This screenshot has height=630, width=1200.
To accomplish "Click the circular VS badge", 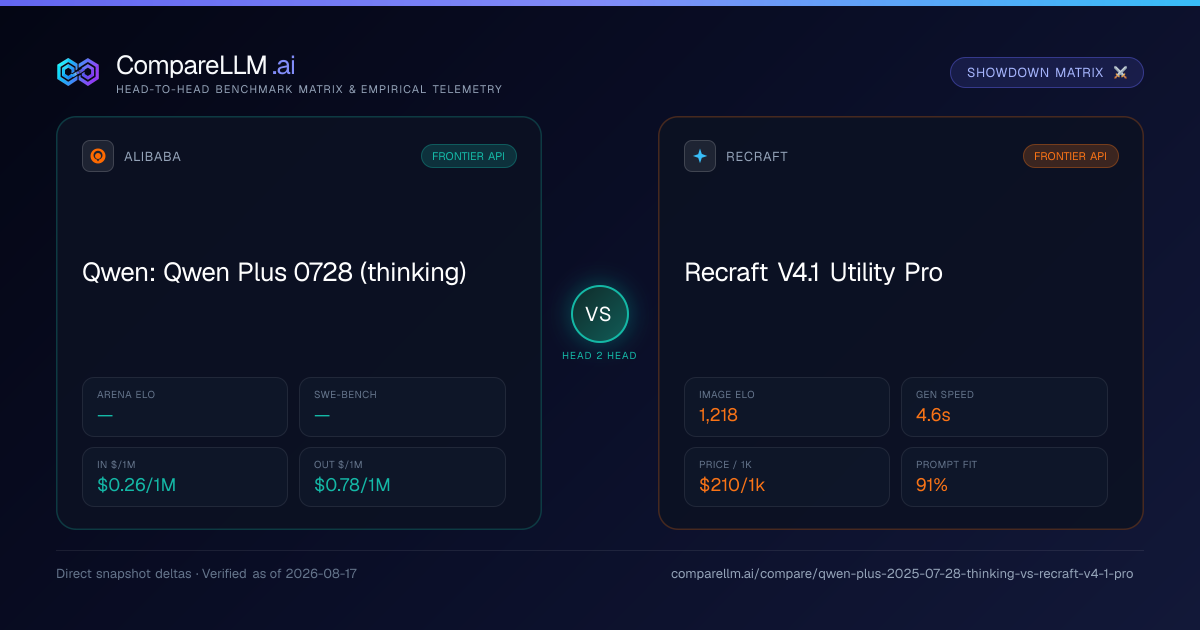I will pyautogui.click(x=600, y=314).
